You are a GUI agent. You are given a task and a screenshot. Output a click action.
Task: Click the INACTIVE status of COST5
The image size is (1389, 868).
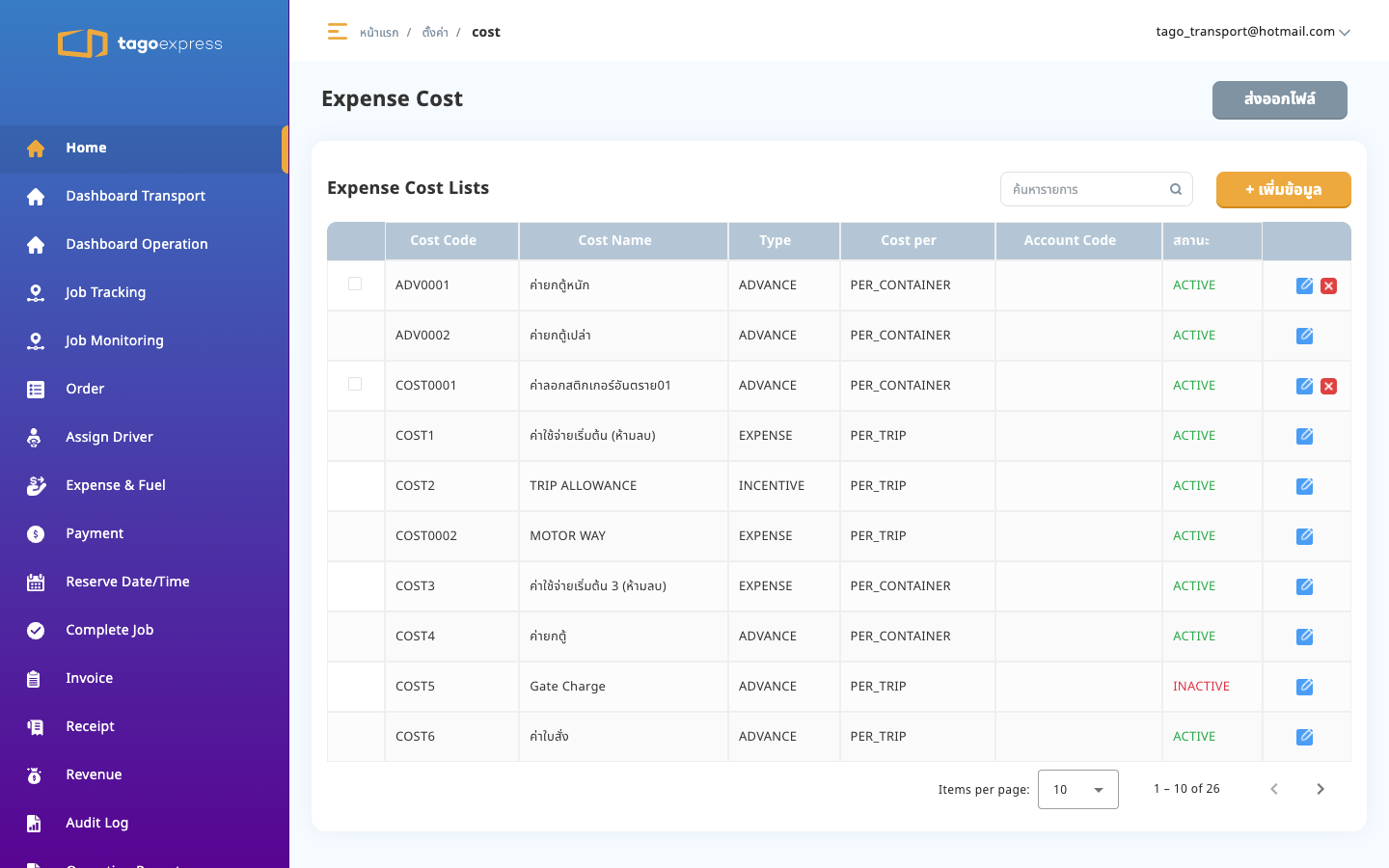coord(1201,687)
